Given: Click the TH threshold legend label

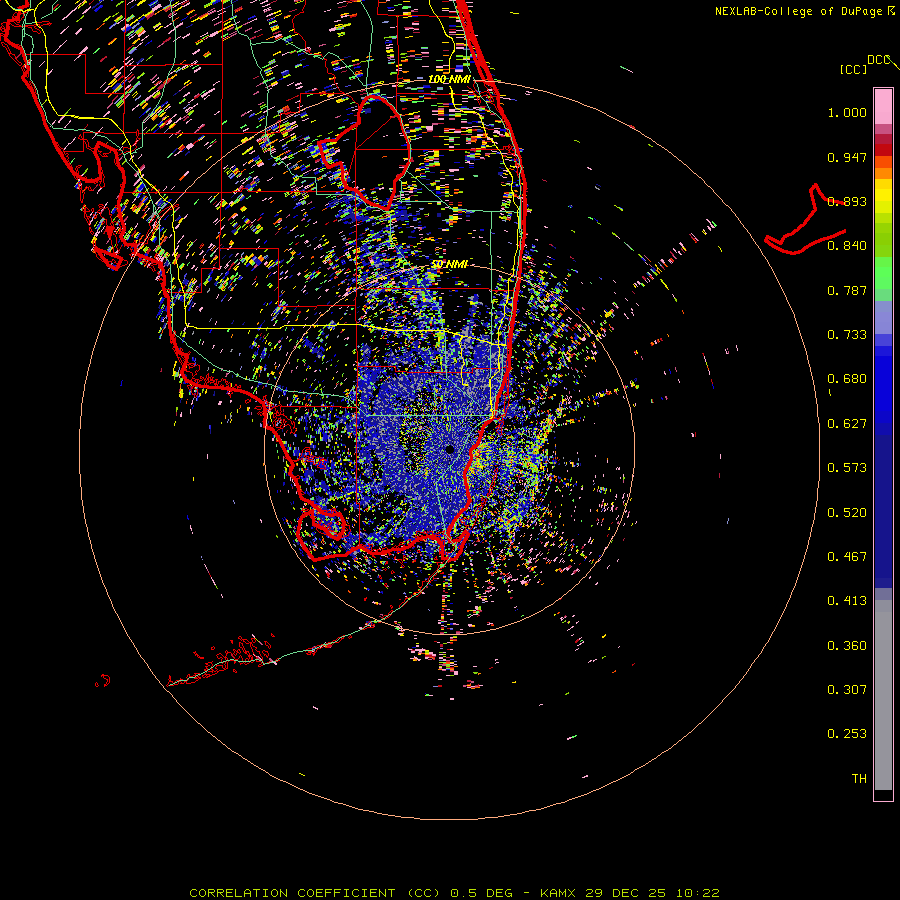Looking at the screenshot, I should click(x=859, y=779).
